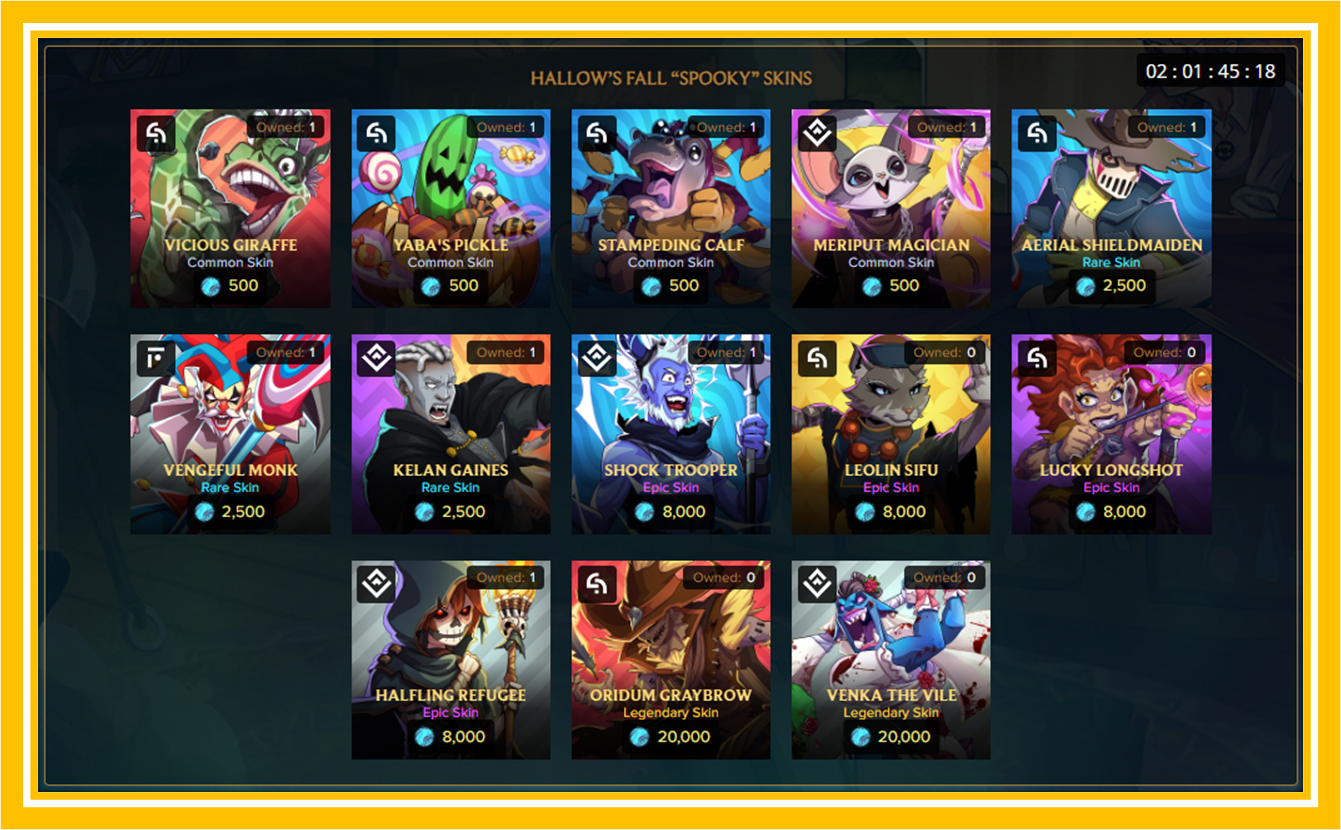Click the gem currency icon beside Shock Trooper price
The height and width of the screenshot is (830, 1341).
point(645,512)
